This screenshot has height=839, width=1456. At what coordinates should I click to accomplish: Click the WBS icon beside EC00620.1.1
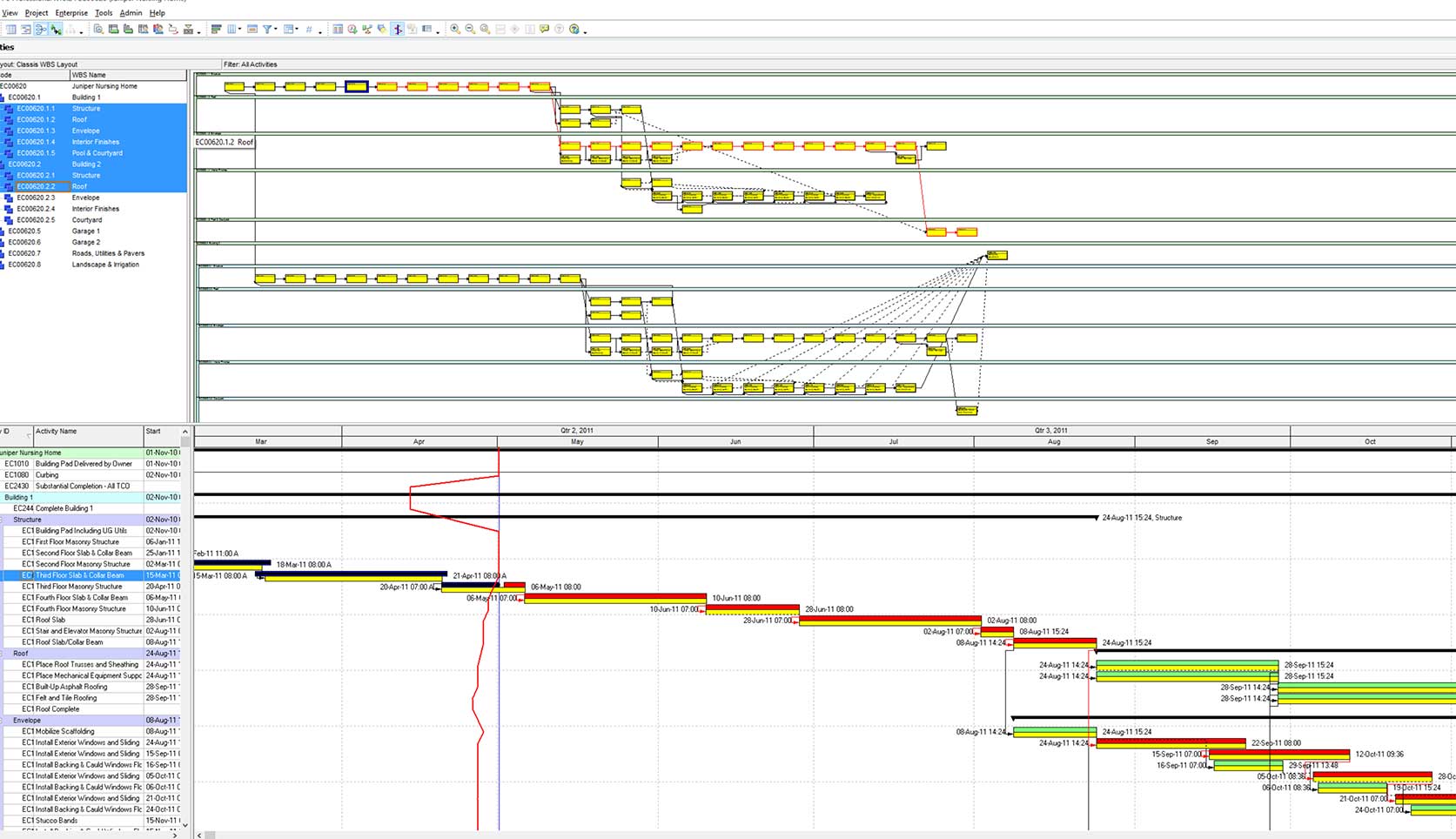coord(9,109)
